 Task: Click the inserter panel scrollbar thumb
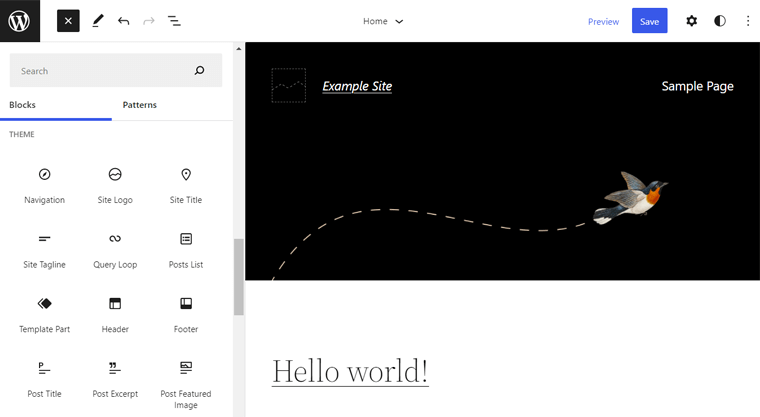tap(238, 277)
